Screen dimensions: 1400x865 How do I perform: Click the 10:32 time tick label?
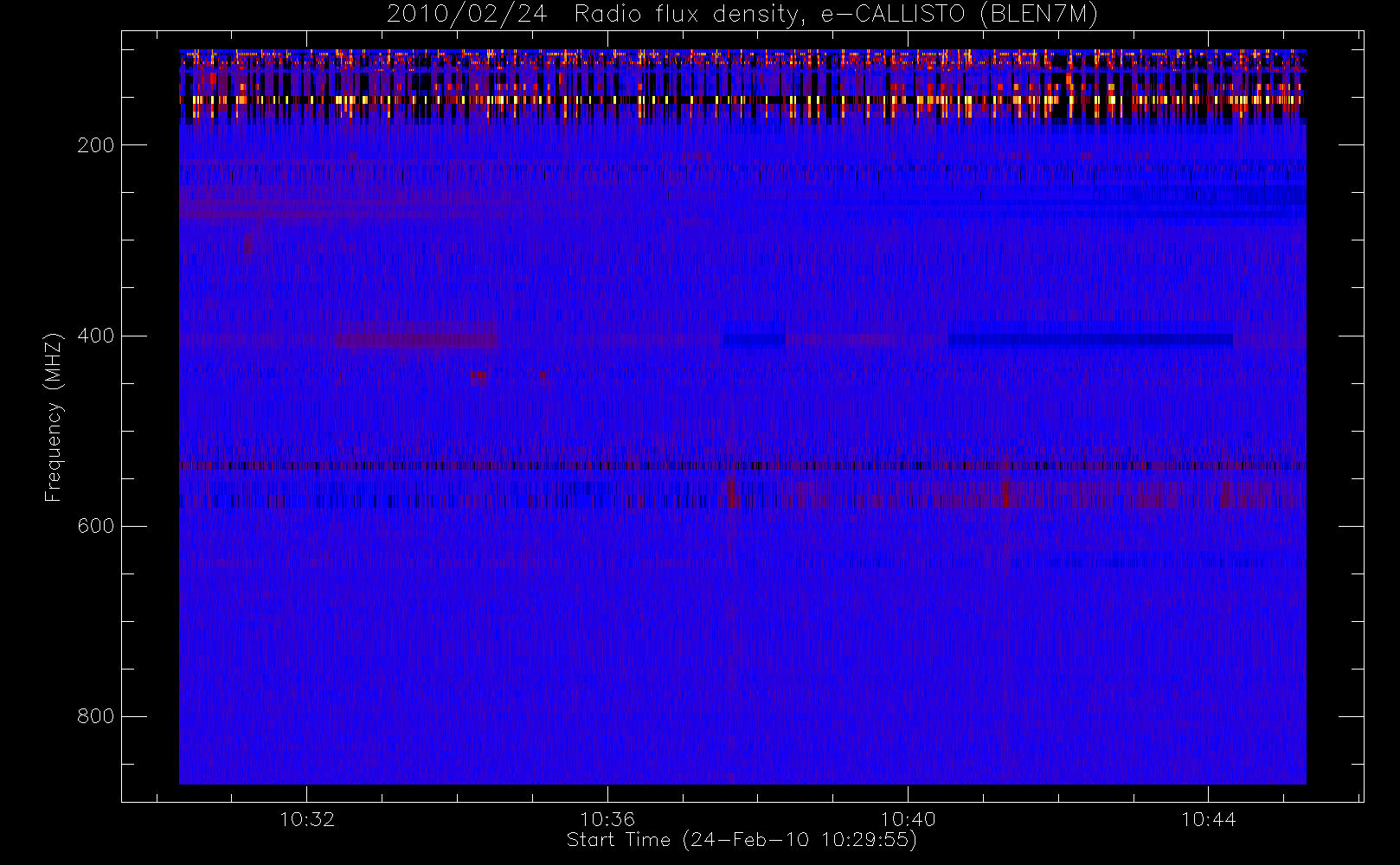pos(307,819)
